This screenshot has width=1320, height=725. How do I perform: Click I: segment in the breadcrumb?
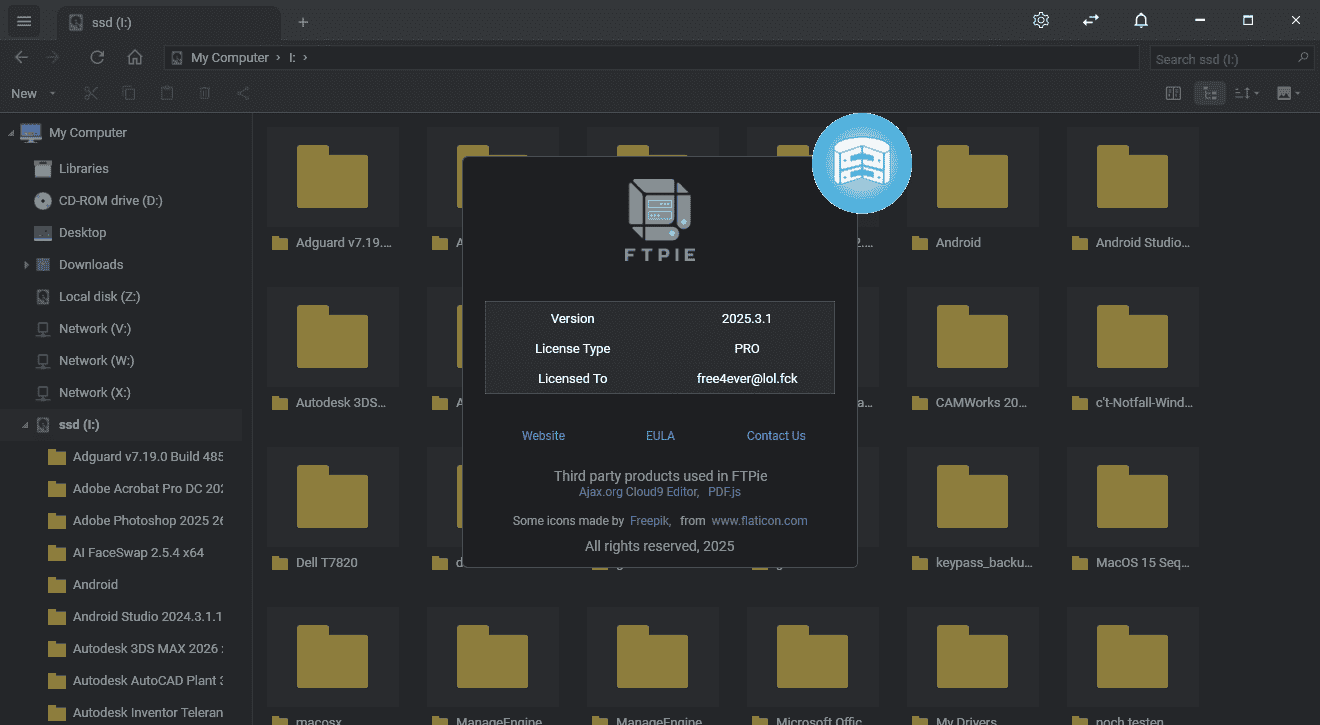click(292, 58)
